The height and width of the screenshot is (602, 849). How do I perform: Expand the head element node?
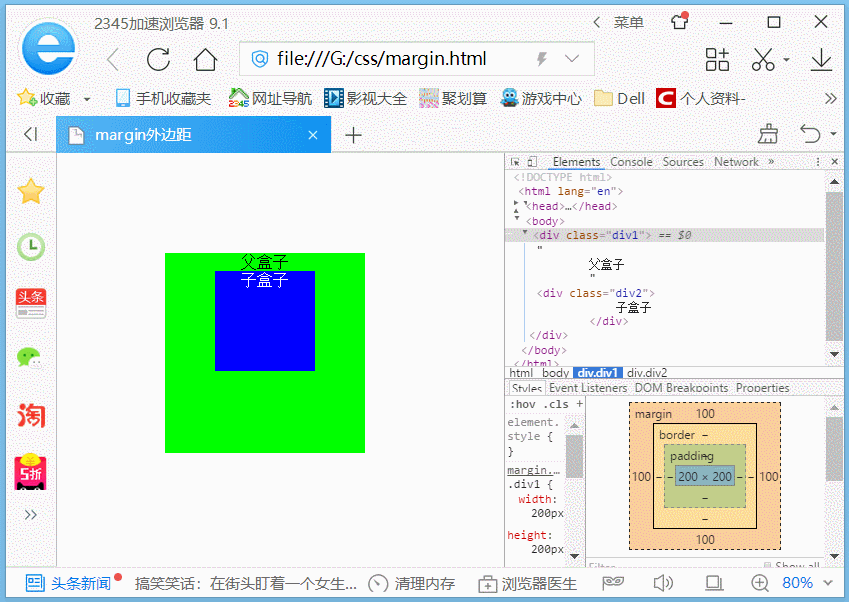[x=516, y=203]
